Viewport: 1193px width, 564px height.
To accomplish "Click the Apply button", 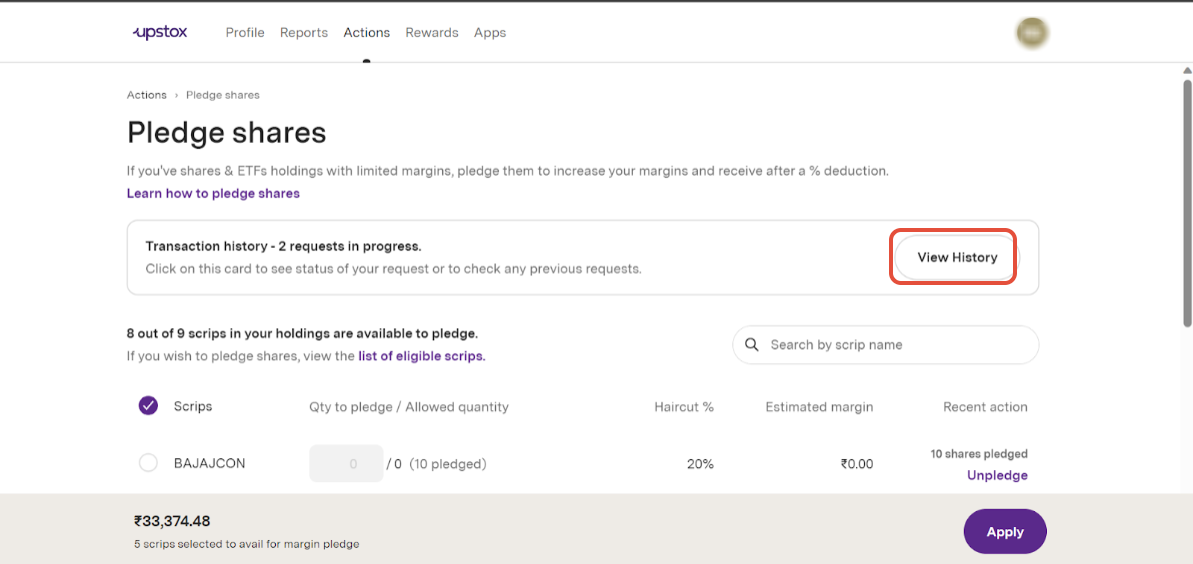I will tap(1005, 531).
